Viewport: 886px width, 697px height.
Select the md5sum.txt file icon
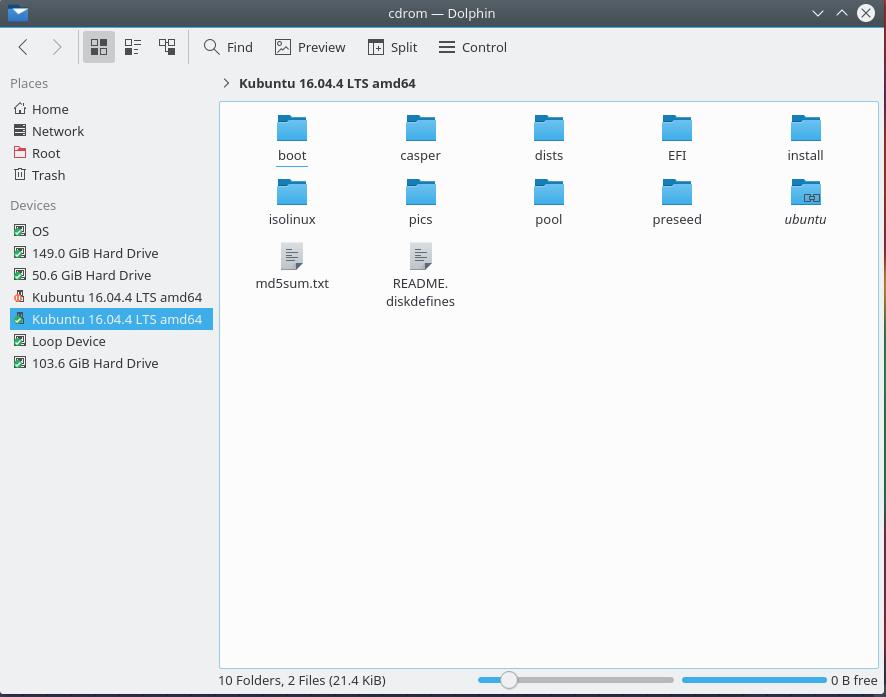coord(292,256)
